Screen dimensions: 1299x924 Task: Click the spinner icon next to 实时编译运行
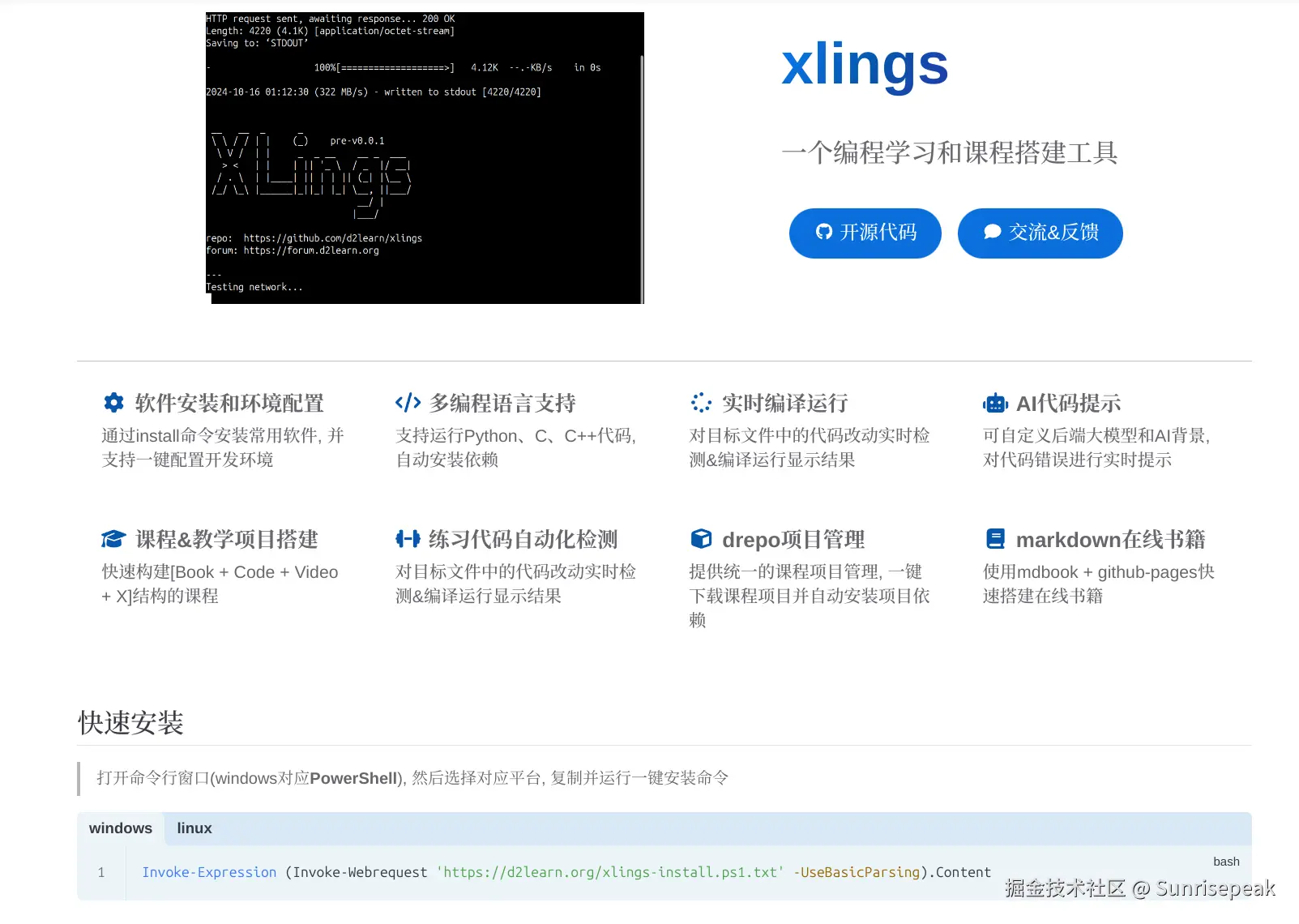pos(700,403)
